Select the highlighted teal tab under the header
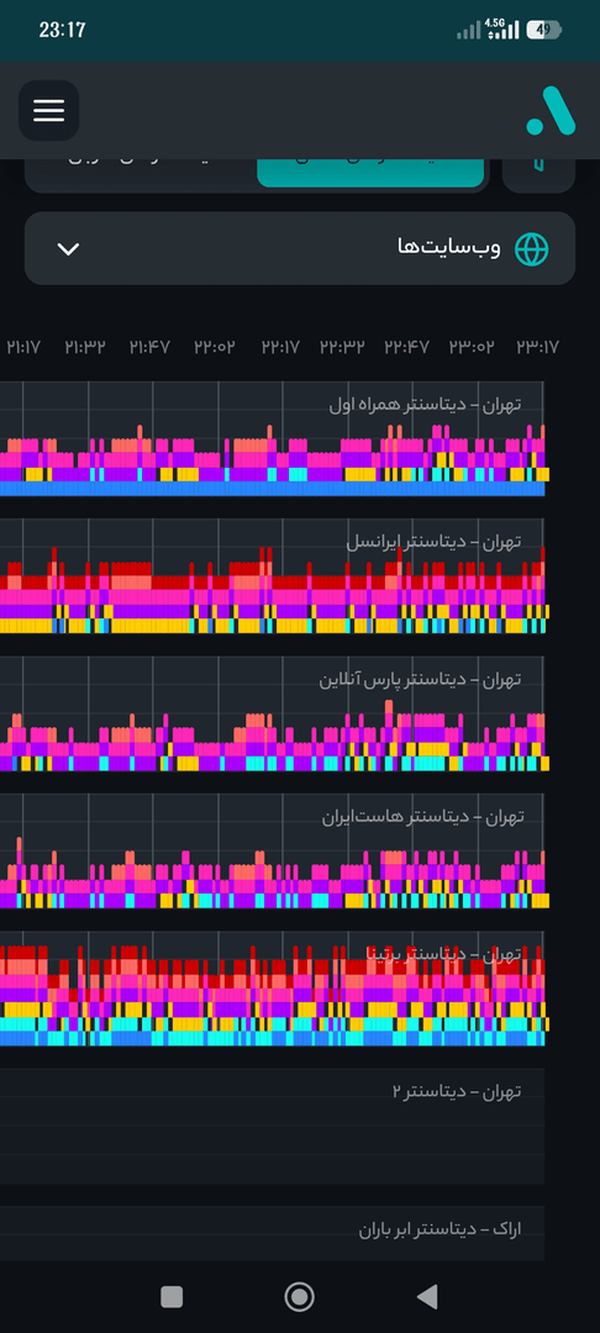This screenshot has height=1333, width=600. [372, 173]
